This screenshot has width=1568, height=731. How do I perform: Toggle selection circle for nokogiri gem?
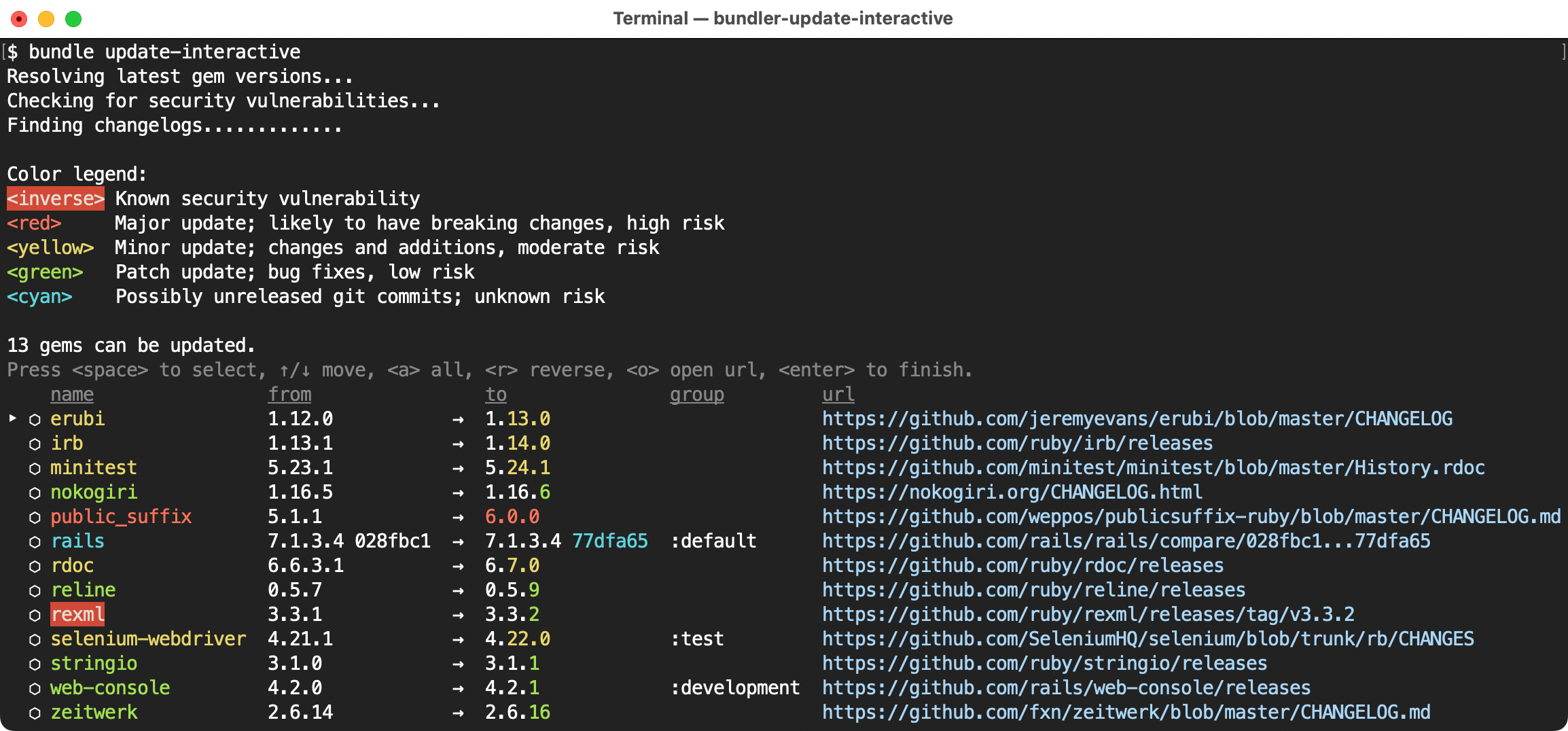point(35,493)
